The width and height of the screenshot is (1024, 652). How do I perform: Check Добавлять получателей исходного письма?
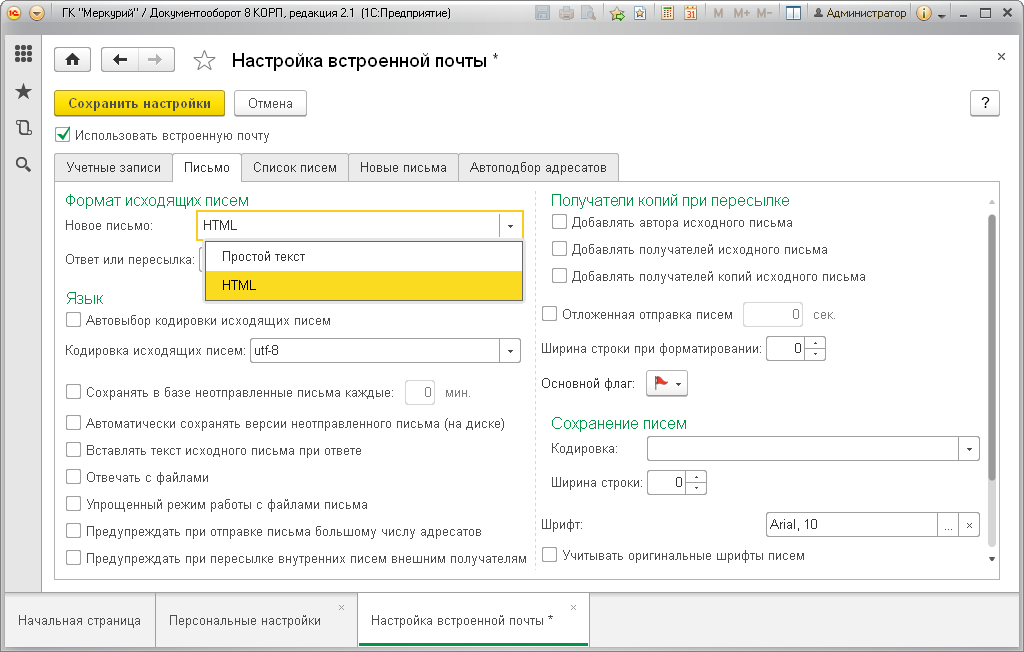tap(559, 248)
